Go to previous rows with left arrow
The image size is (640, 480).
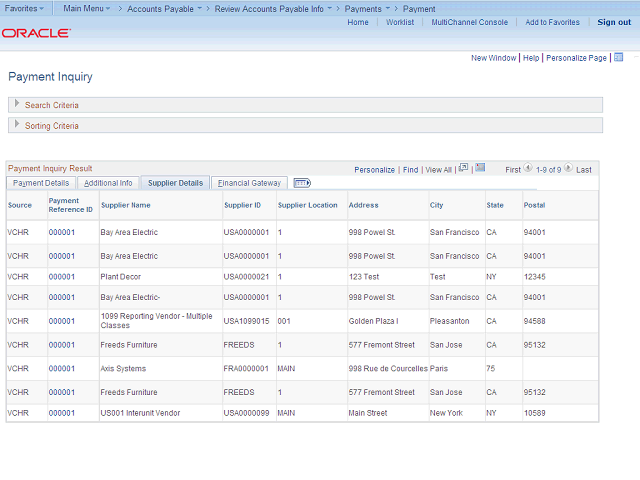coord(528,169)
